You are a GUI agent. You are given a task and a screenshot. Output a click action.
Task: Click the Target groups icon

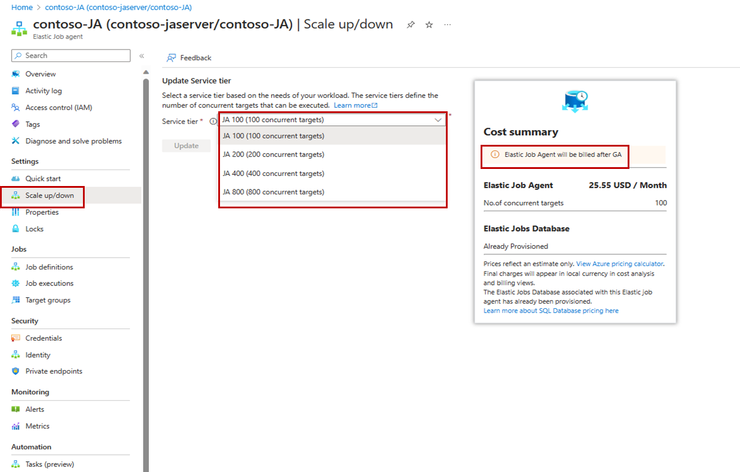point(16,300)
